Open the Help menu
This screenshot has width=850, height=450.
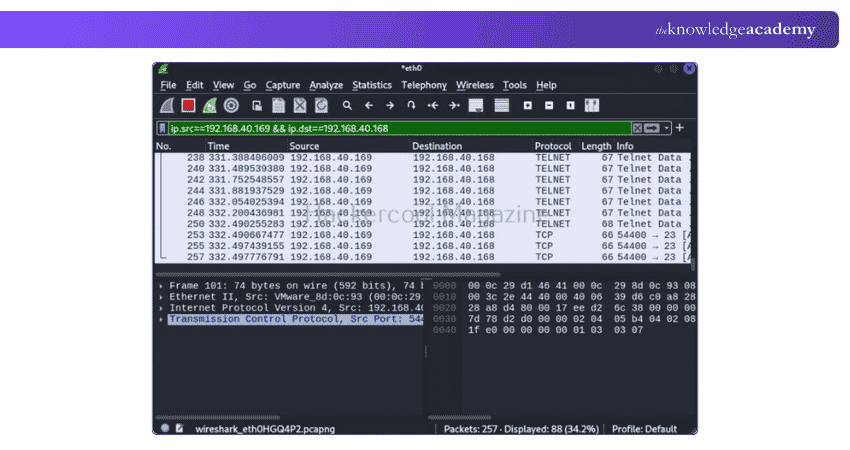tap(546, 85)
